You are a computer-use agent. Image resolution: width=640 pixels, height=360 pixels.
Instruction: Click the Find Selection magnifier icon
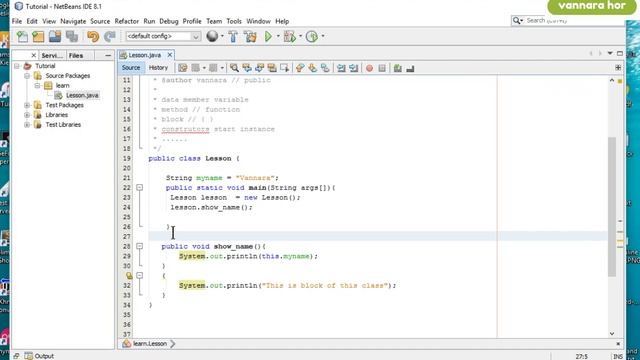point(234,68)
